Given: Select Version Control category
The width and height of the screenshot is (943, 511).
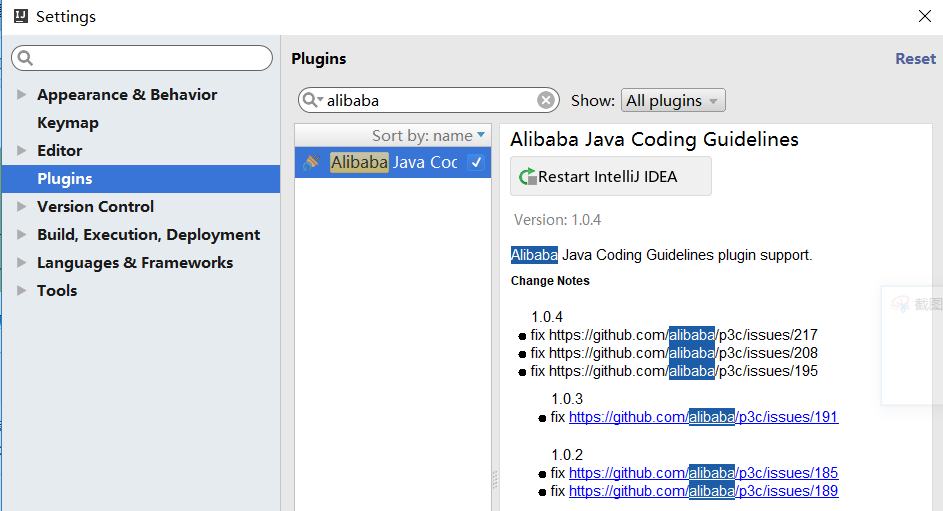Looking at the screenshot, I should coord(96,206).
